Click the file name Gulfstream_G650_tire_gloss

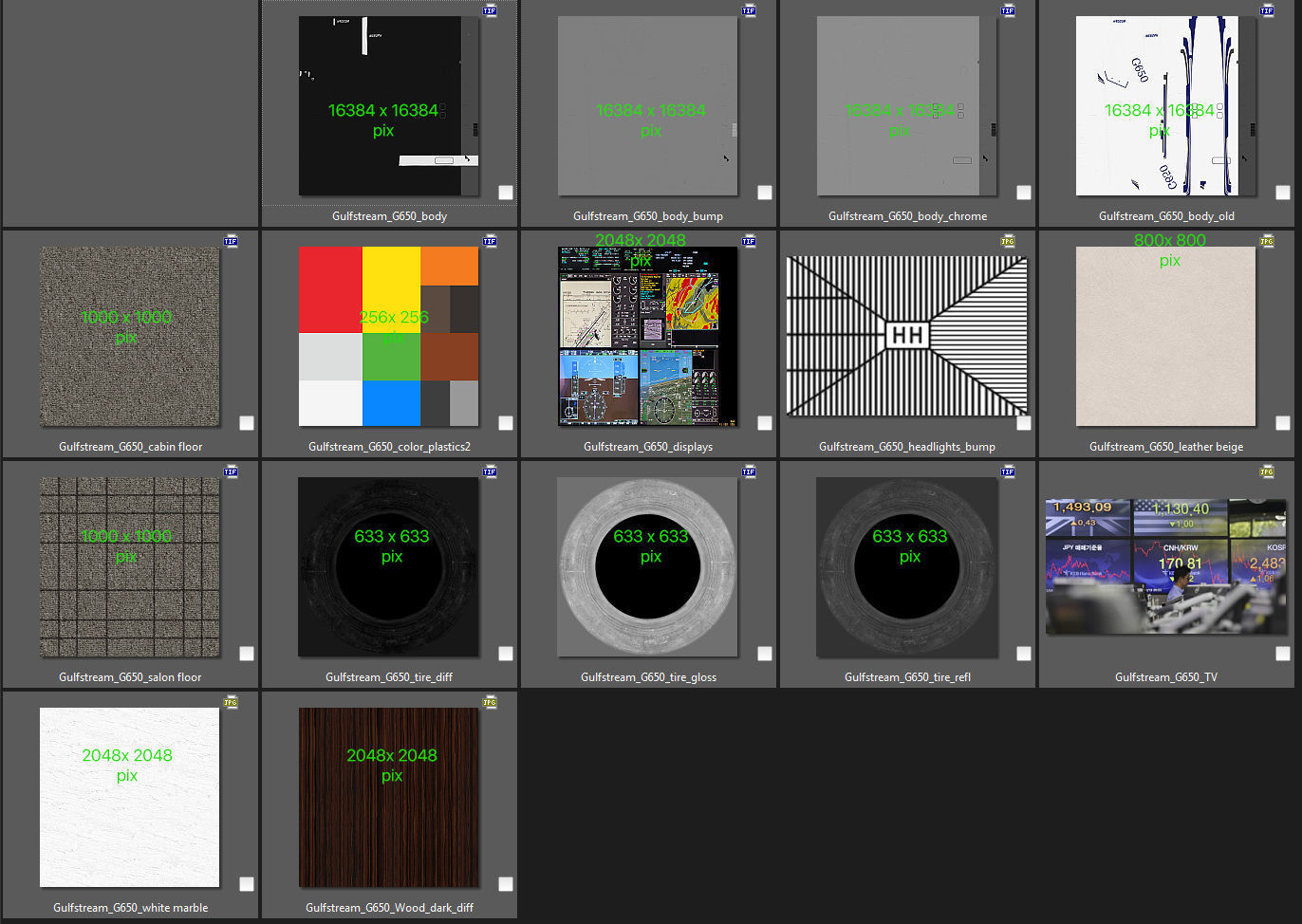[648, 677]
